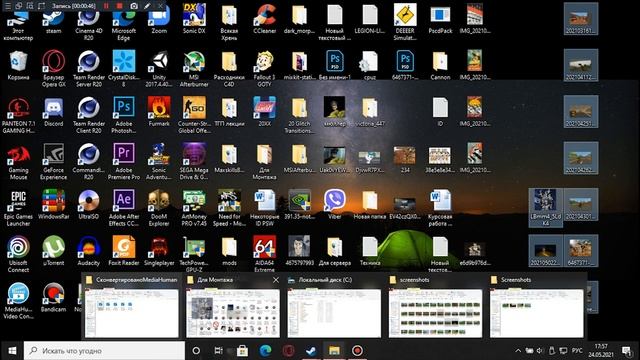This screenshot has width=640, height=360.
Task: Launch Ubisoft Connect shortcut
Action: pyautogui.click(x=18, y=255)
